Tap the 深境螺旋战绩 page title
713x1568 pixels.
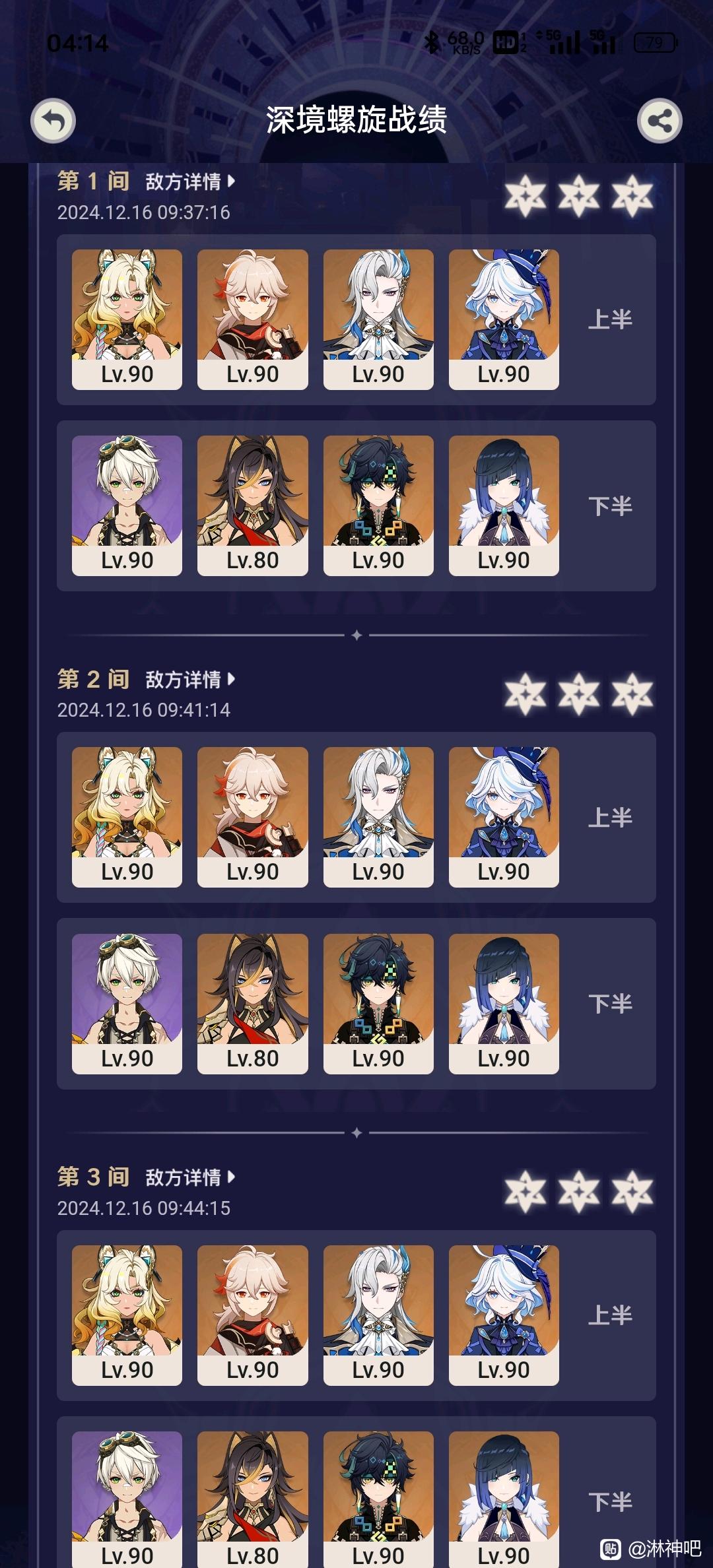[356, 119]
